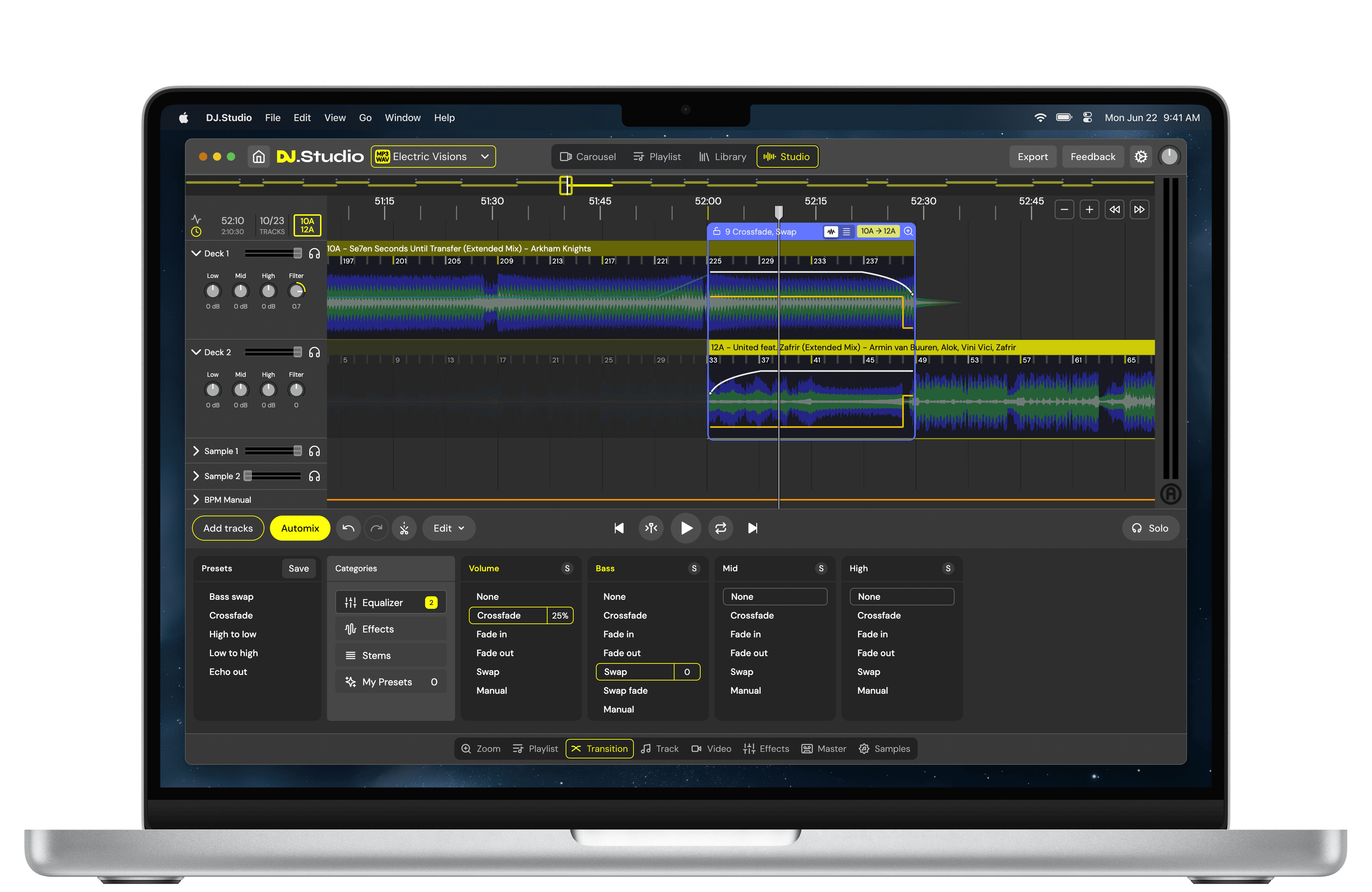Click the timeline zoom in plus icon
The height and width of the screenshot is (892, 1372).
(x=1089, y=209)
